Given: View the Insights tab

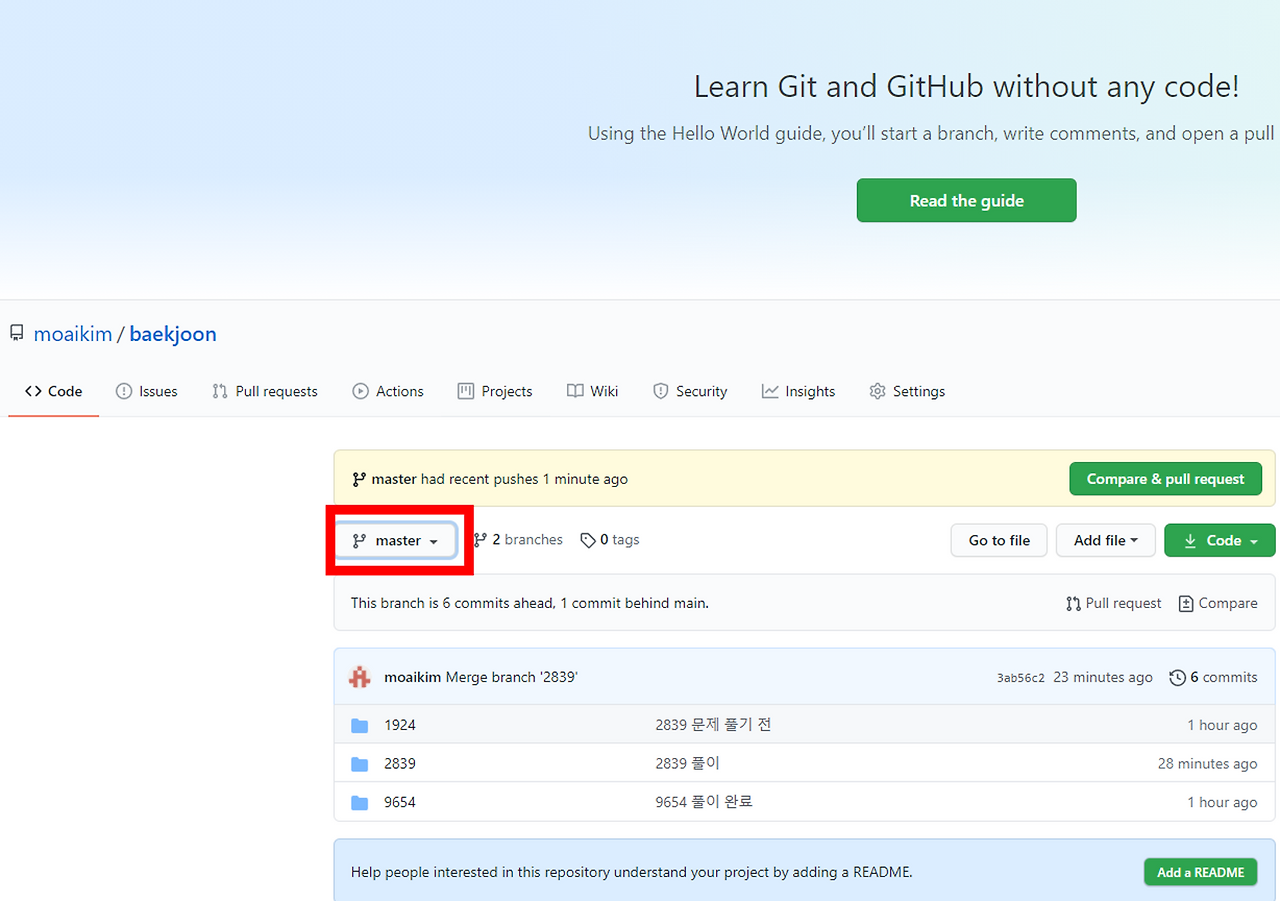Looking at the screenshot, I should coord(798,391).
